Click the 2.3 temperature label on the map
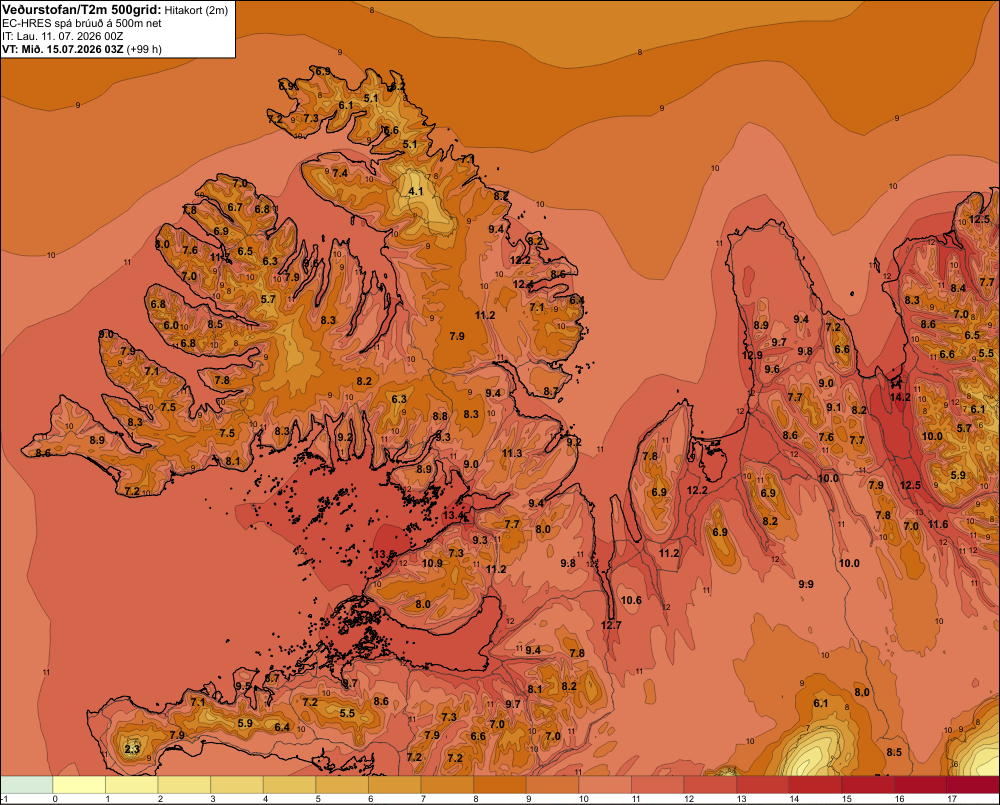The width and height of the screenshot is (1000, 805). (x=132, y=749)
